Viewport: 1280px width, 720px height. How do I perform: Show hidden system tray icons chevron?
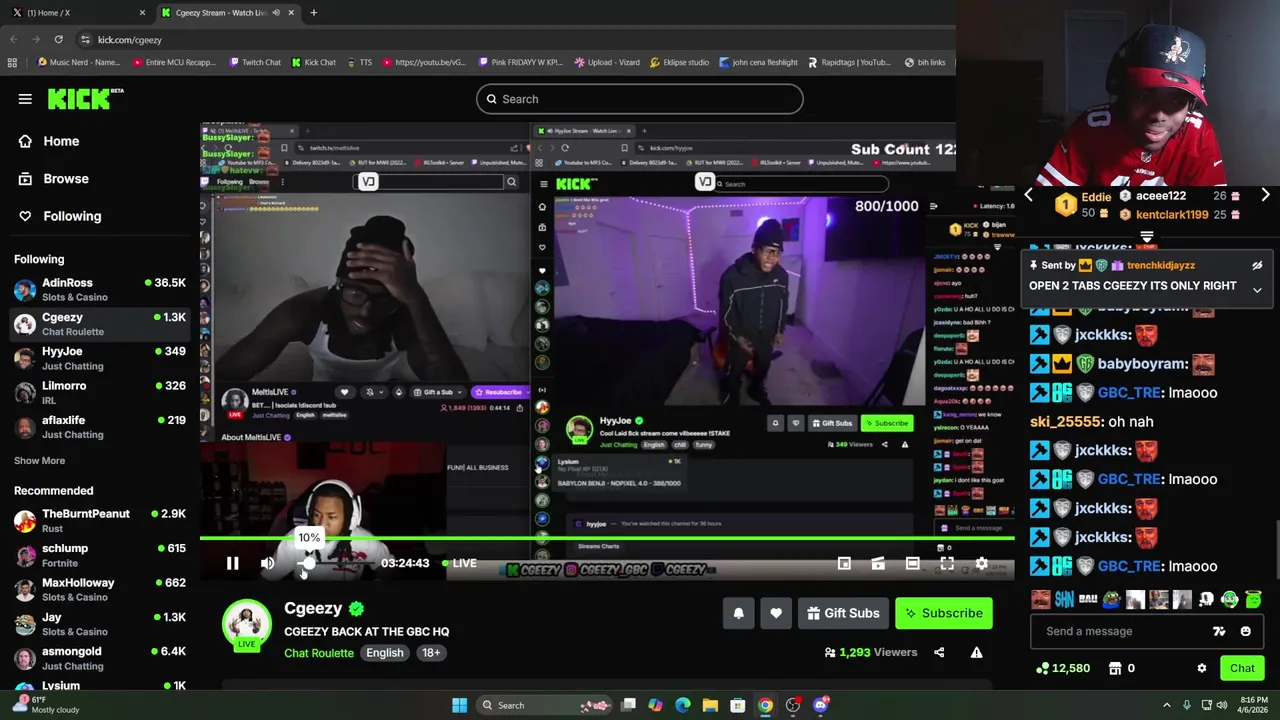1166,705
